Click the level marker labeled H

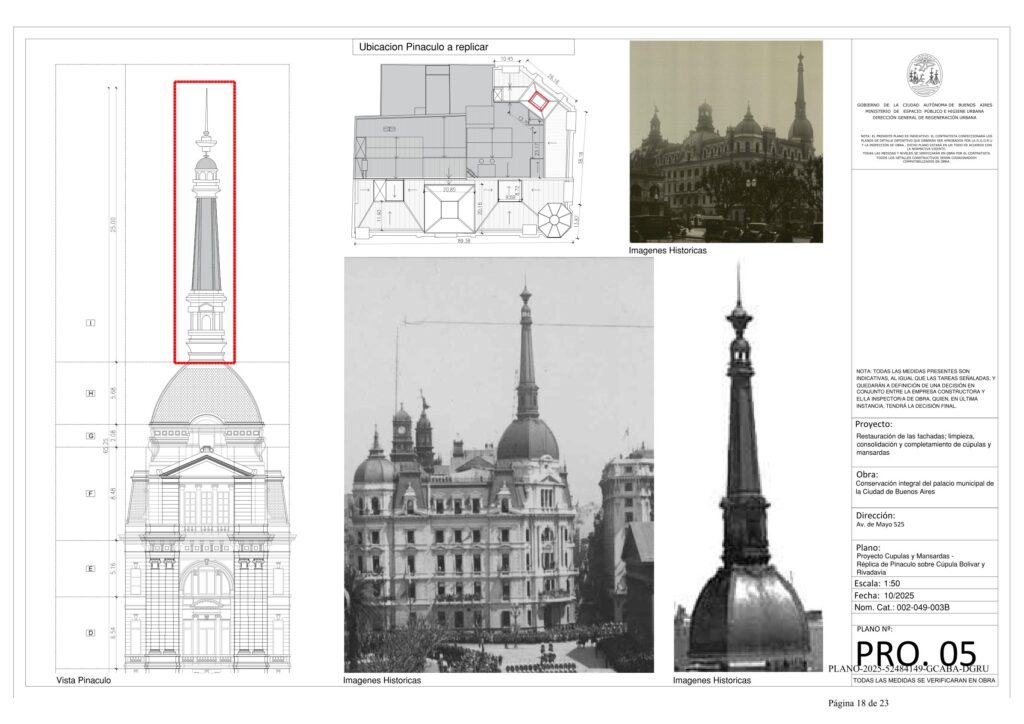point(90,394)
